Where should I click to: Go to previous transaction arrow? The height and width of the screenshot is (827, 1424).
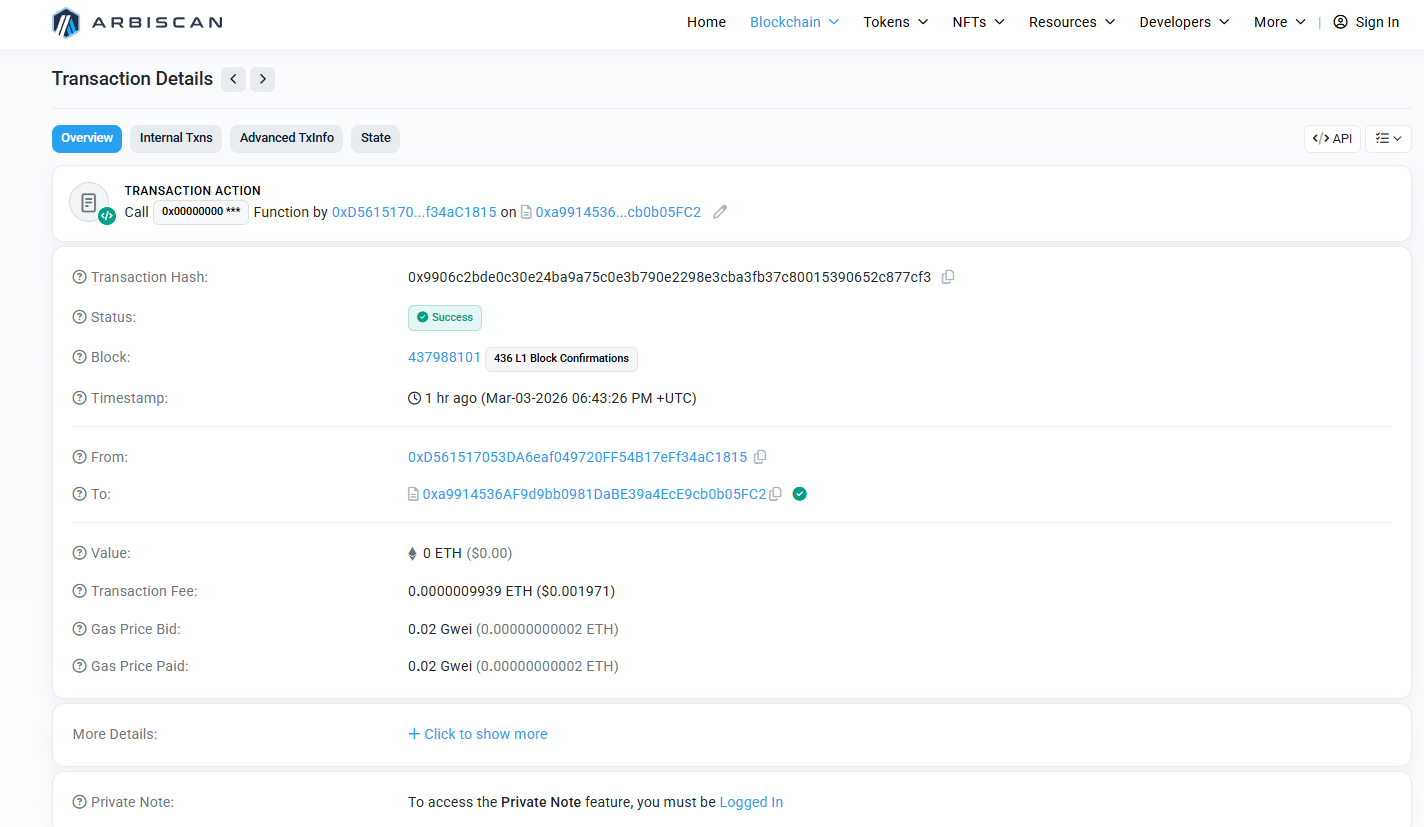pos(233,79)
